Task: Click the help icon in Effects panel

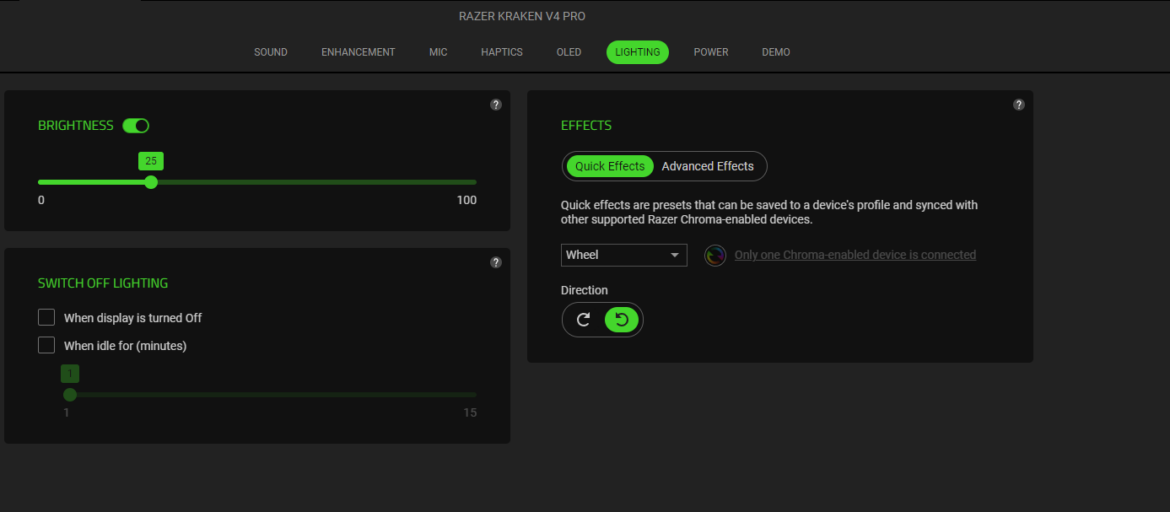Action: click(x=1018, y=105)
